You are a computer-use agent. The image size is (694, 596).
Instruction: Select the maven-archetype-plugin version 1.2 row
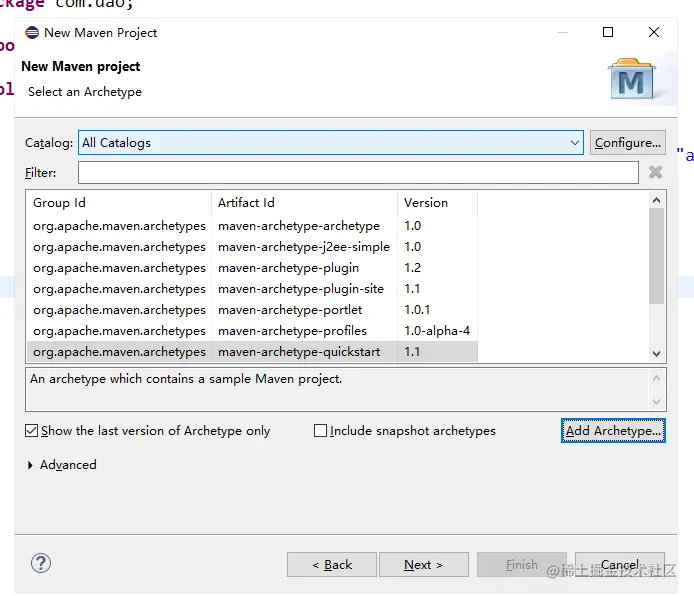(252, 268)
